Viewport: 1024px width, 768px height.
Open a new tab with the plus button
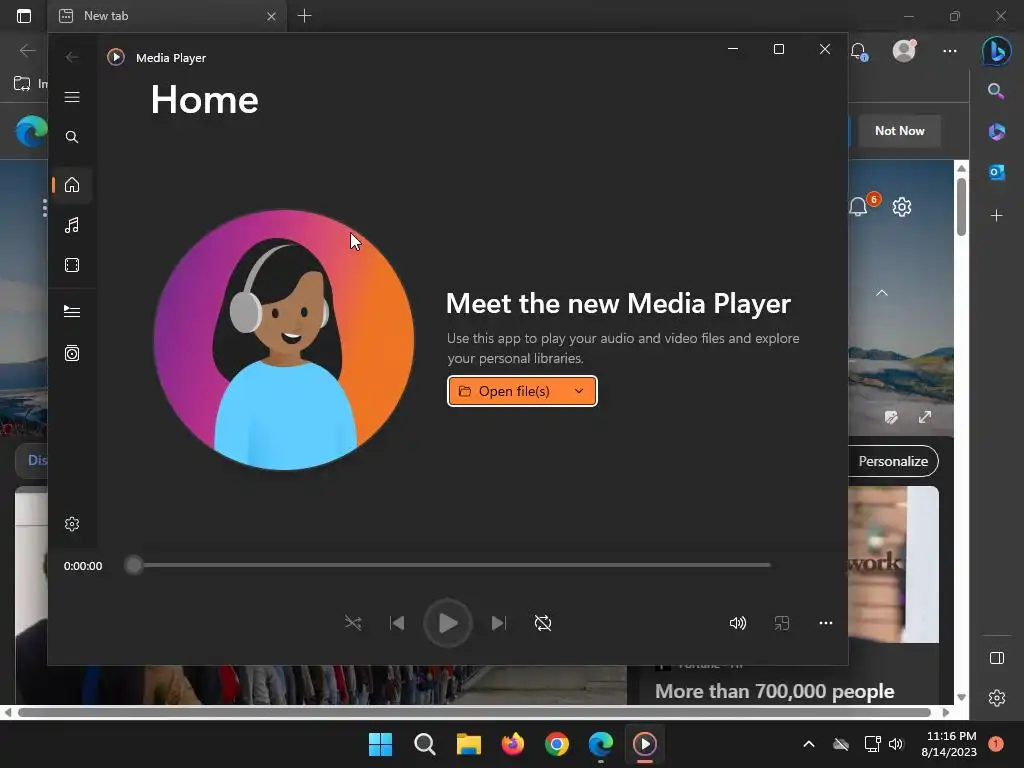(x=304, y=16)
